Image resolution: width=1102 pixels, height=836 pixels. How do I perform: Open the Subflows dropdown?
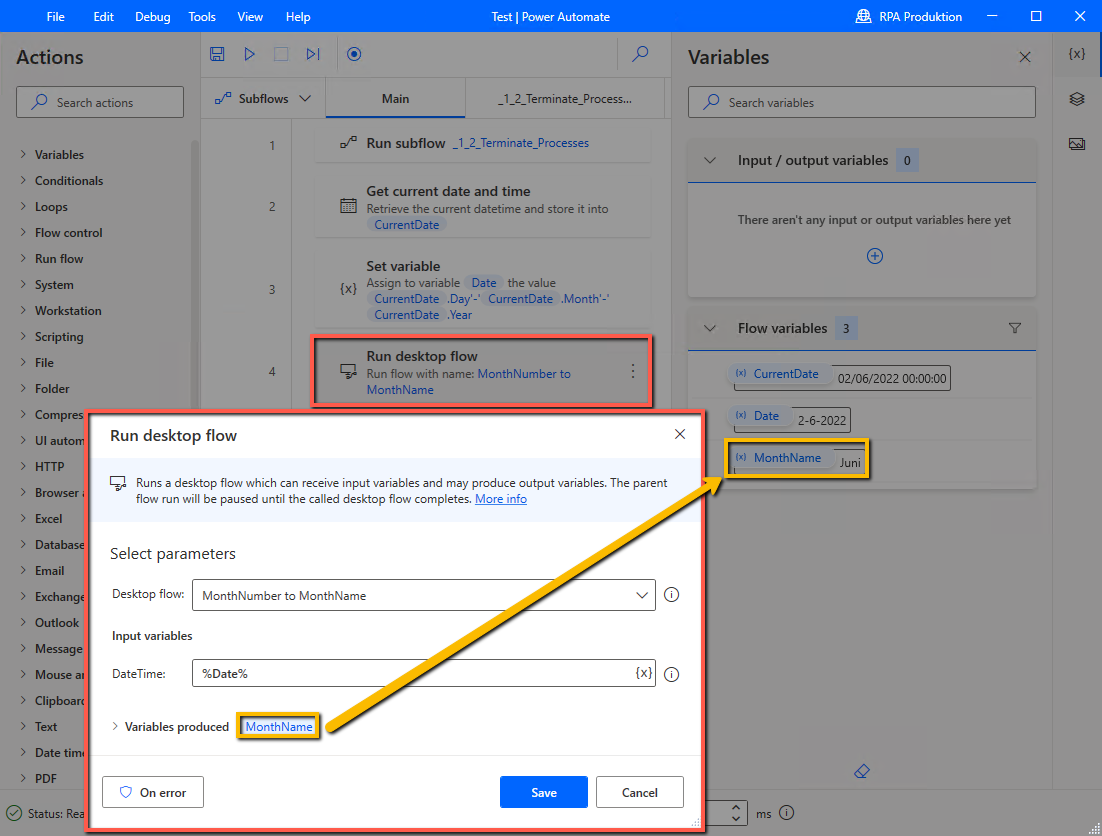[263, 99]
